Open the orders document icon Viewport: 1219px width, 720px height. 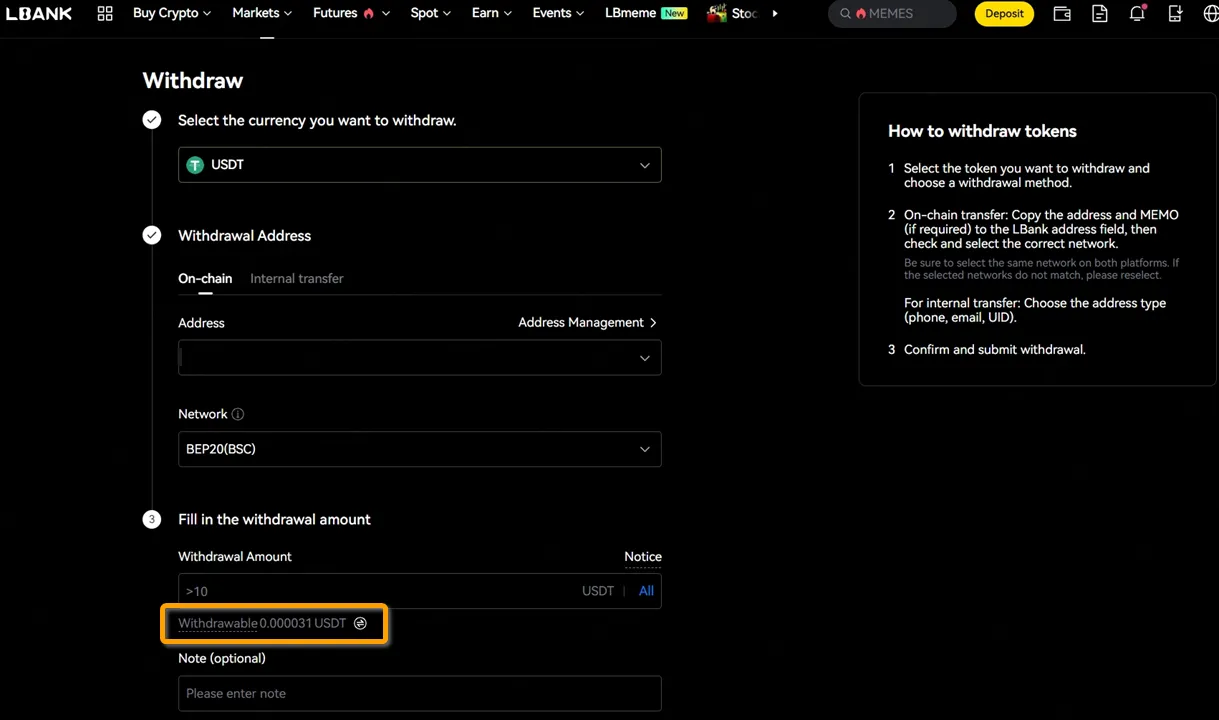1099,14
